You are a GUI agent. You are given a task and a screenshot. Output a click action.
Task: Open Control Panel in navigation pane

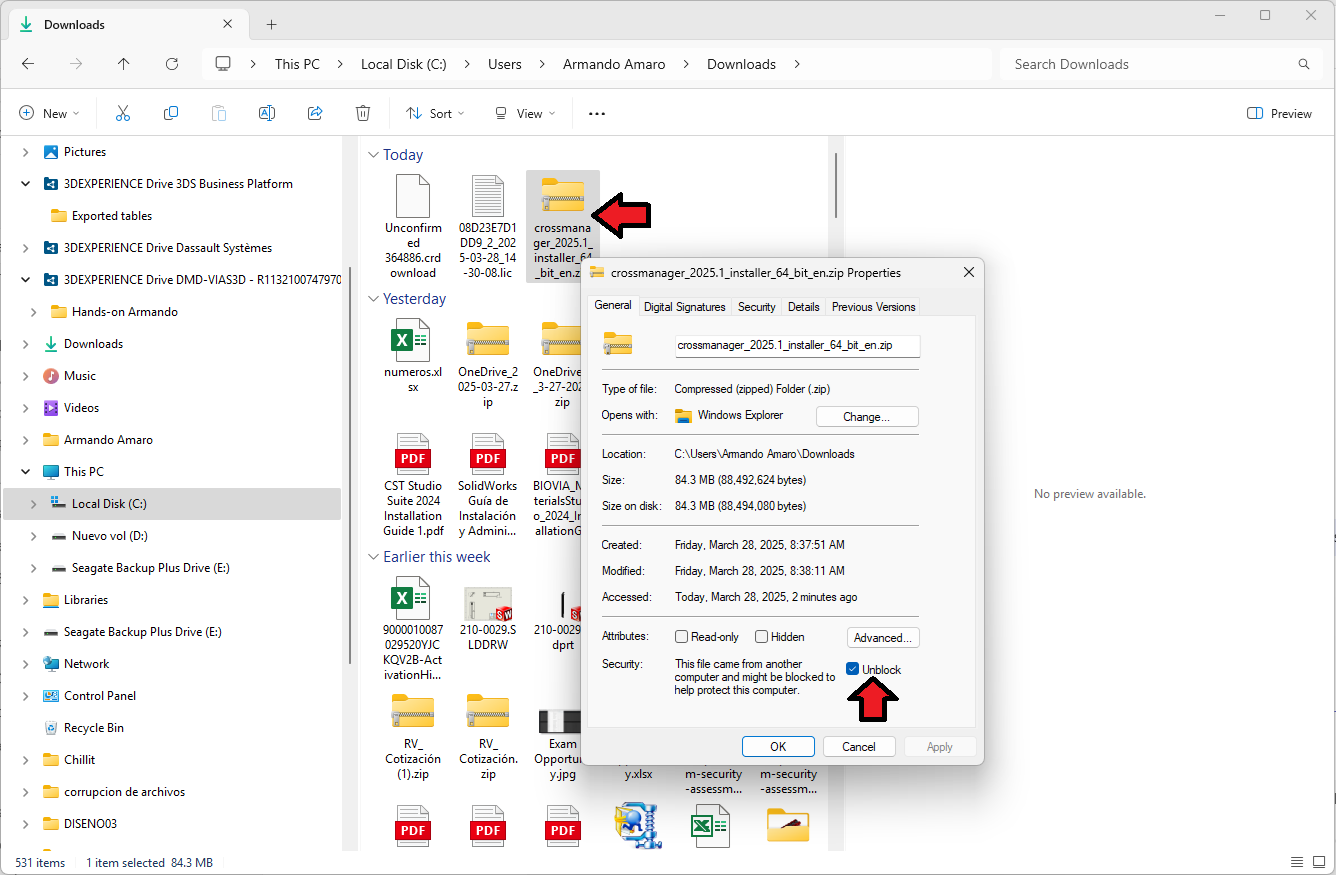pyautogui.click(x=99, y=696)
